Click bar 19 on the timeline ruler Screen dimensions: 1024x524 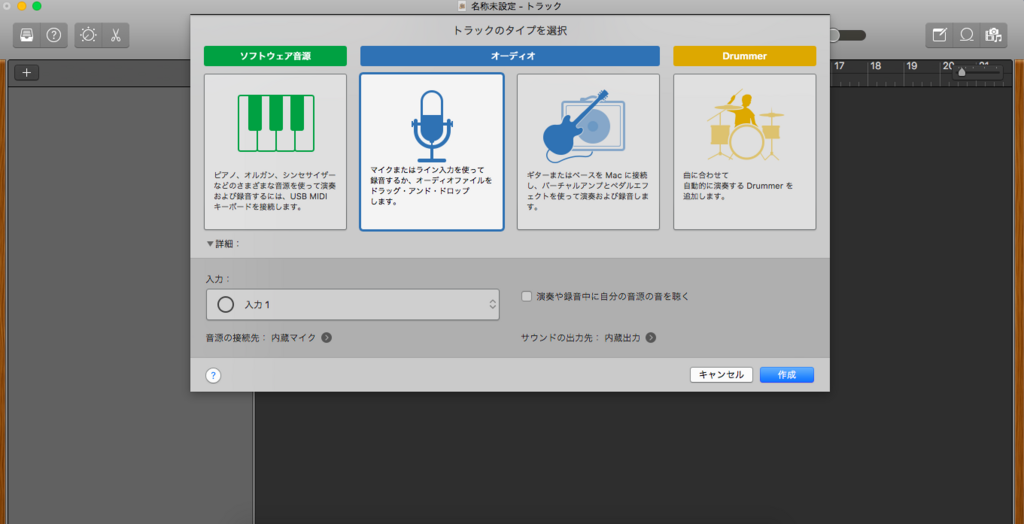coord(912,66)
